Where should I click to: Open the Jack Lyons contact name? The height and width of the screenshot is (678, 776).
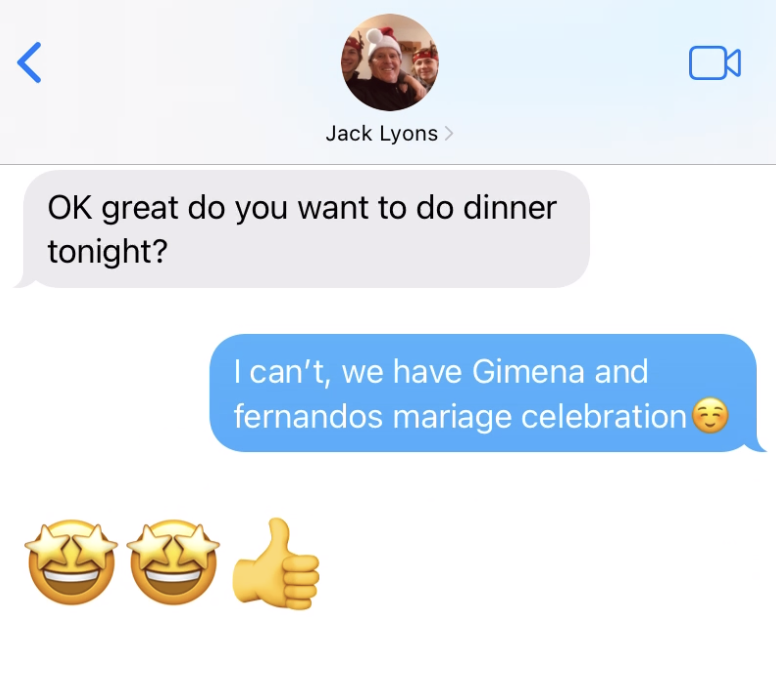point(382,134)
